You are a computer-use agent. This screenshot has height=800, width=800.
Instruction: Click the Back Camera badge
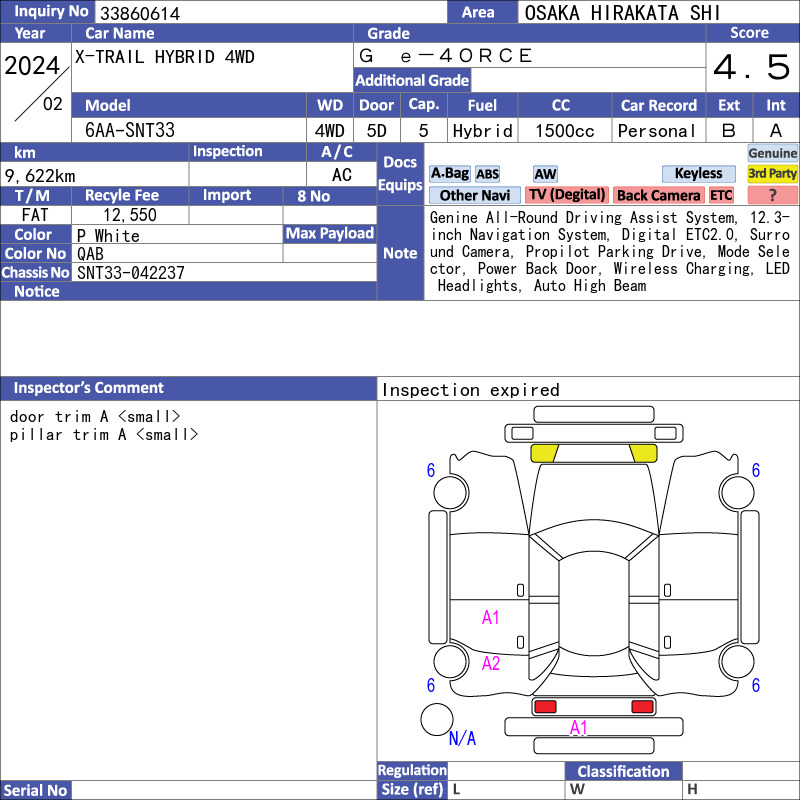658,195
